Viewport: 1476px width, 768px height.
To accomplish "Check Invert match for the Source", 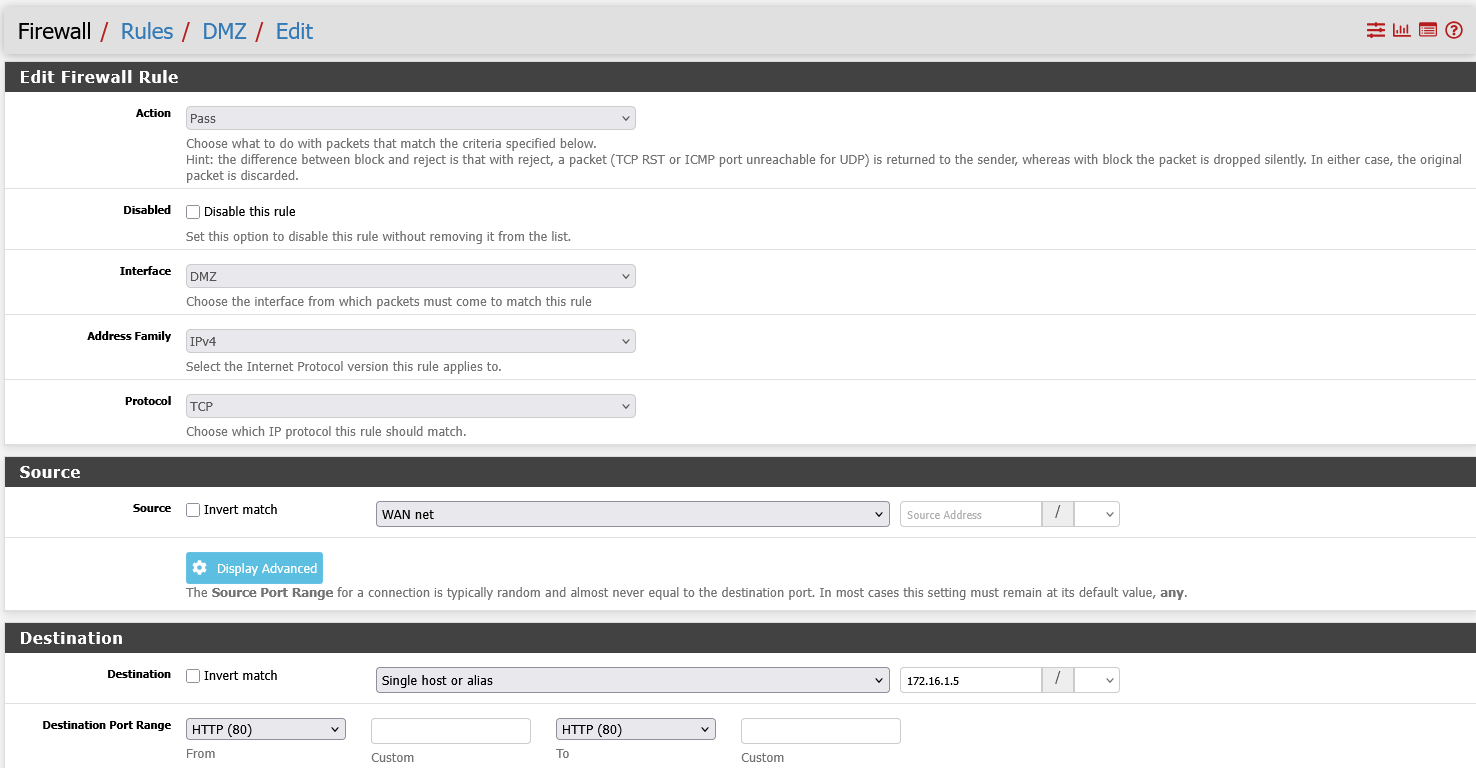I will 192,510.
